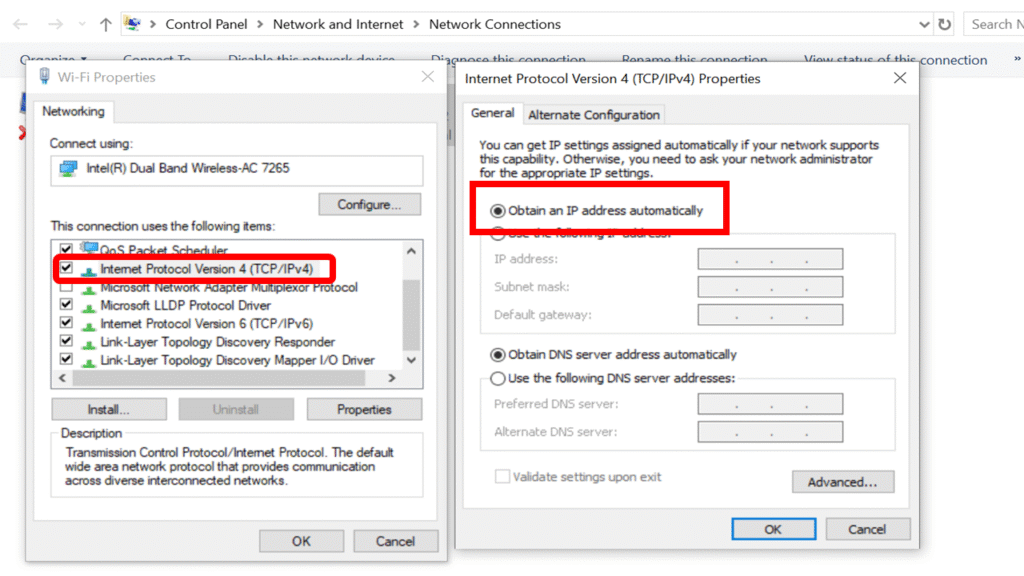The height and width of the screenshot is (576, 1024).
Task: Select Use the following DNS server addresses
Action: [x=497, y=379]
